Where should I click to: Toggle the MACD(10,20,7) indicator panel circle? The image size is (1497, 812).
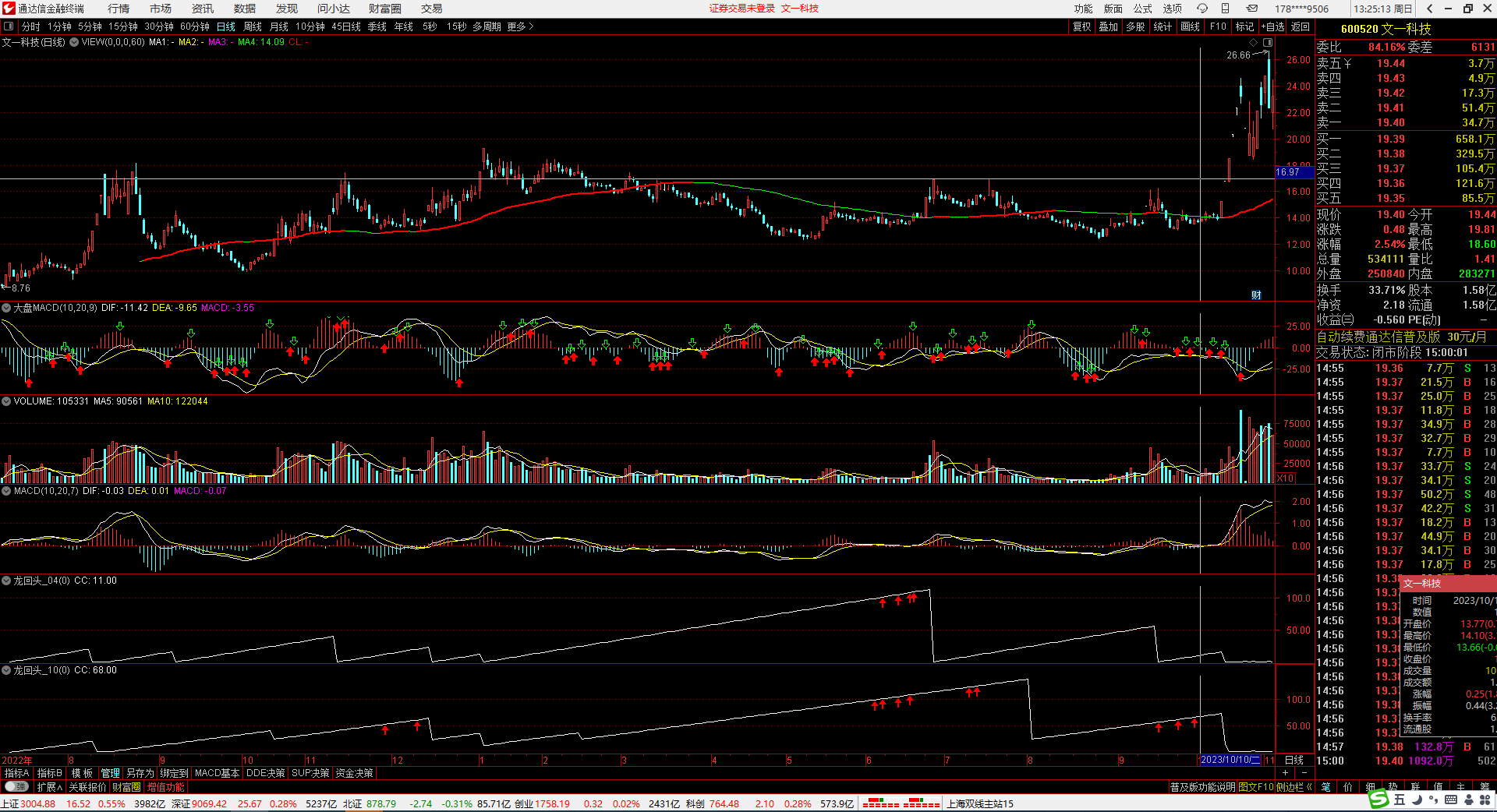point(6,491)
